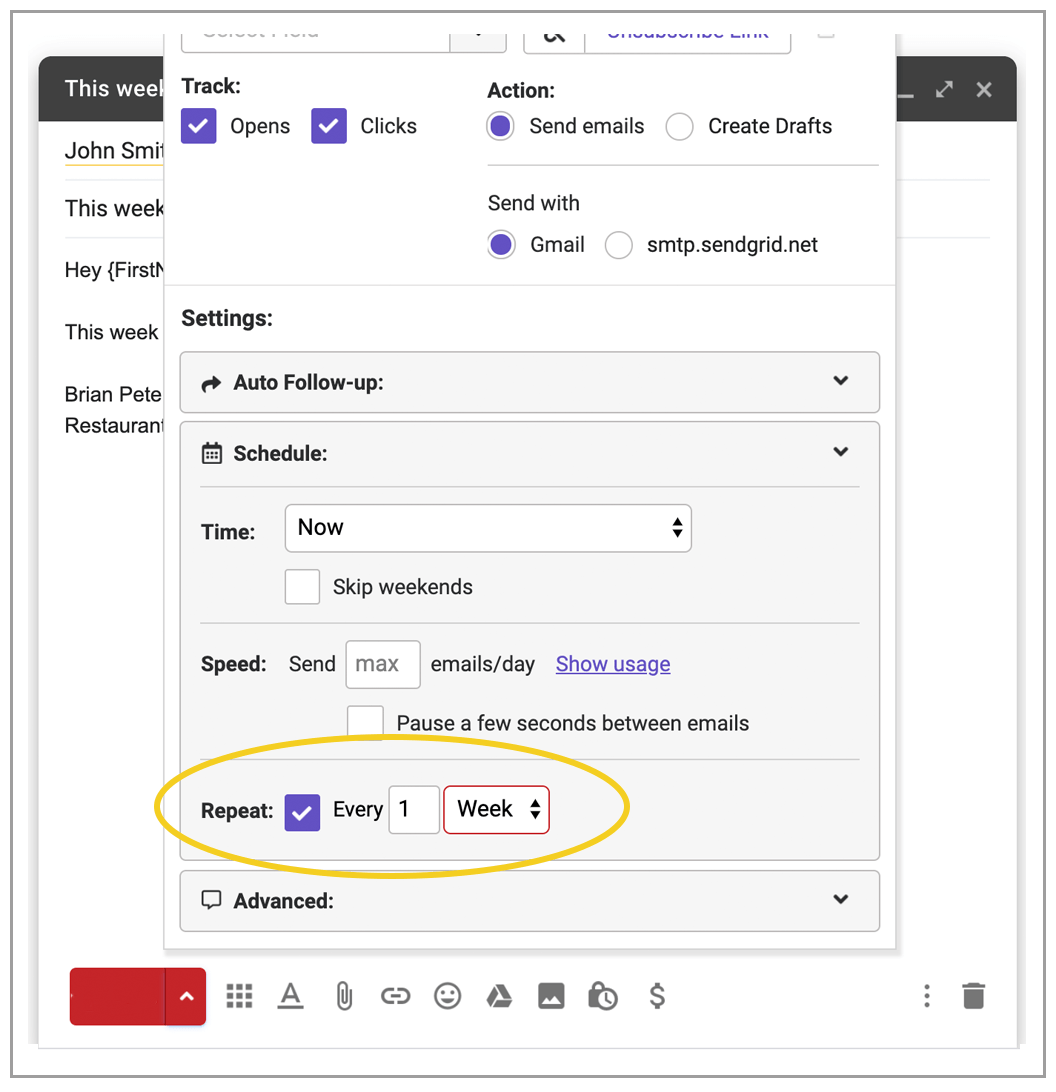Viewport: 1056px width, 1092px height.
Task: Insert files using Google Drive
Action: (x=499, y=996)
